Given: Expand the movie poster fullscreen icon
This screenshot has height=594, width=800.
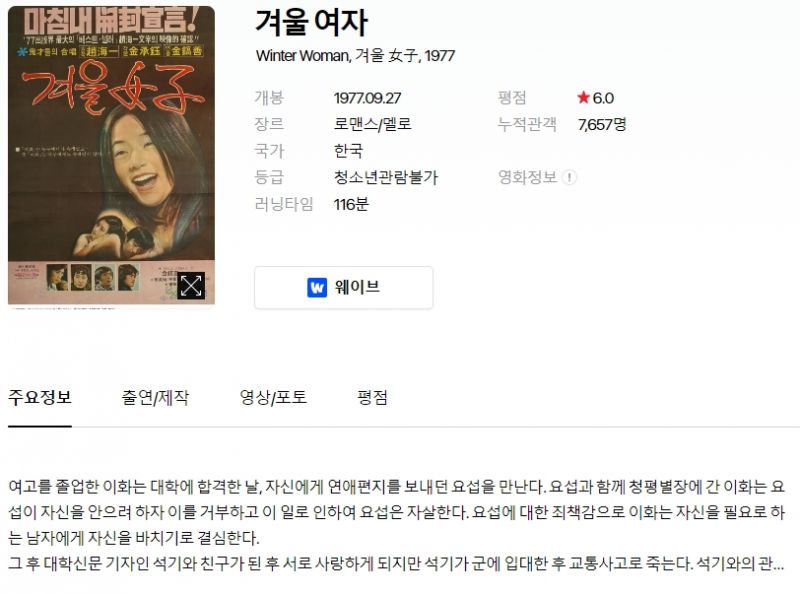Looking at the screenshot, I should coord(191,286).
